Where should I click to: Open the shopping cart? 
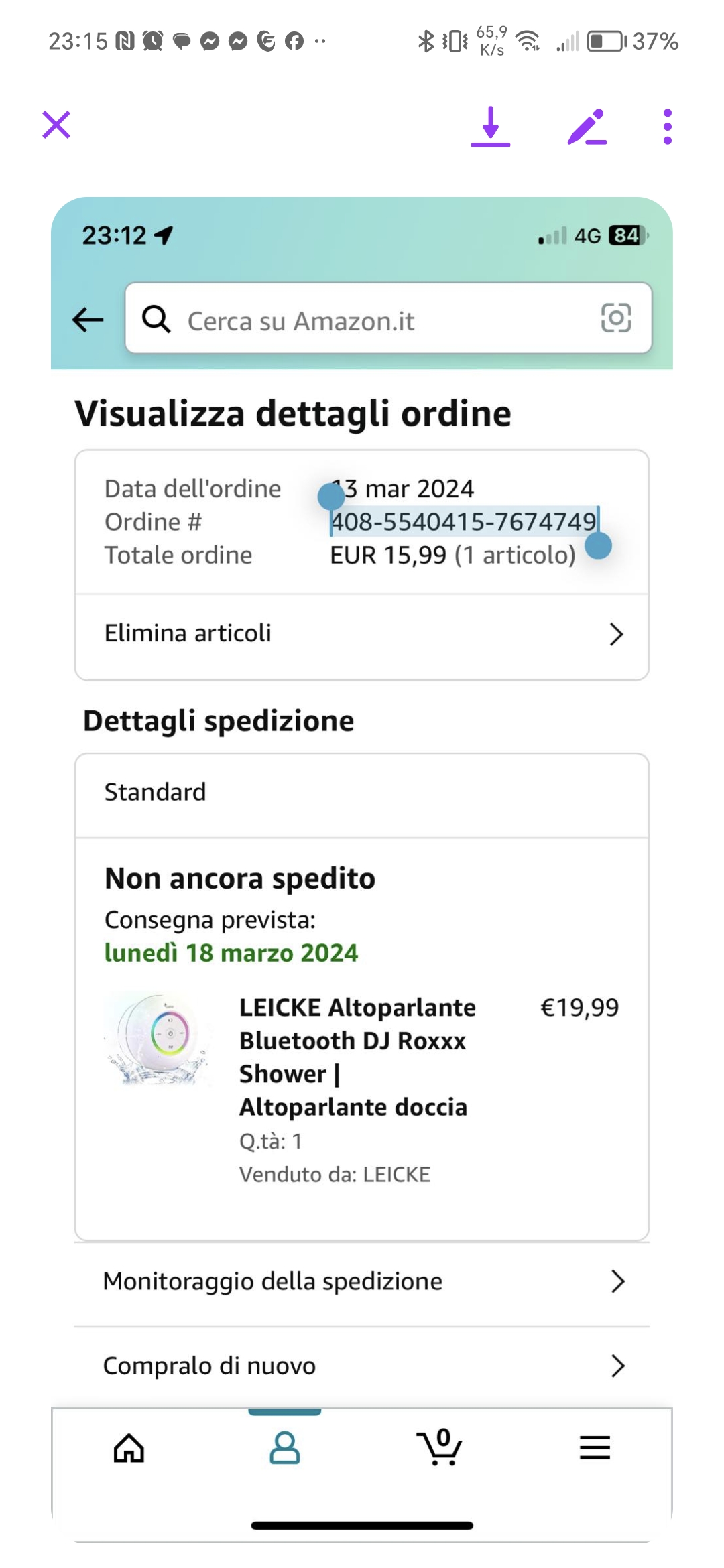(x=440, y=1448)
